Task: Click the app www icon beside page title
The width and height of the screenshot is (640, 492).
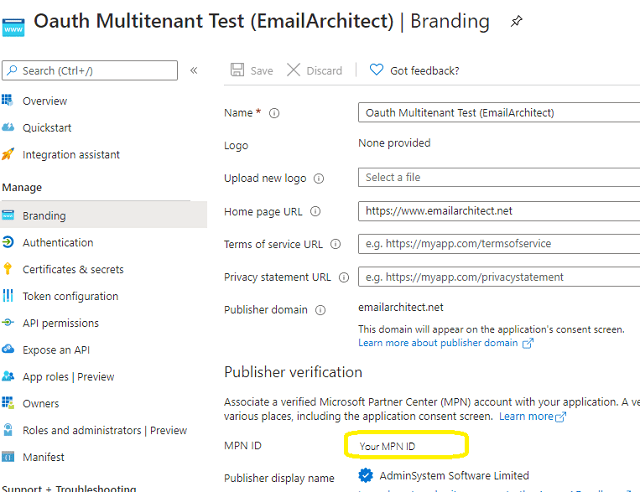Action: pos(13,28)
